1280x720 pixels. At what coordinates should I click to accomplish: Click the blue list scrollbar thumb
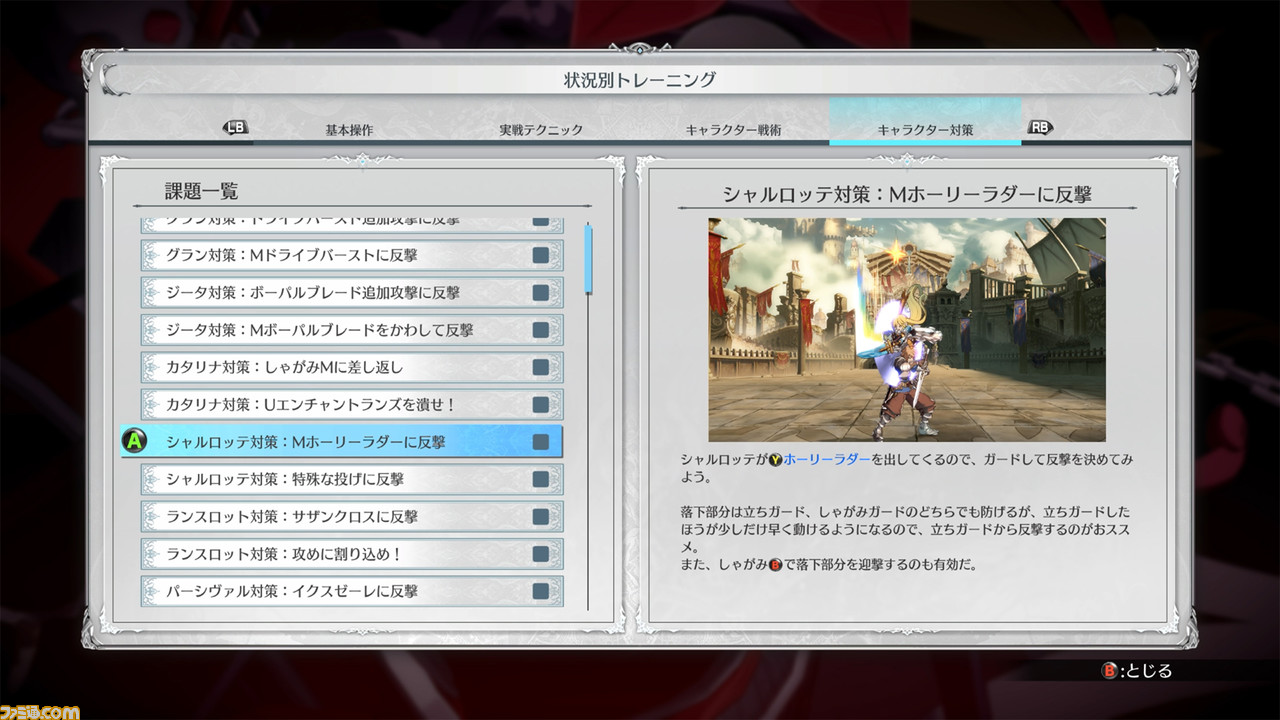point(588,258)
